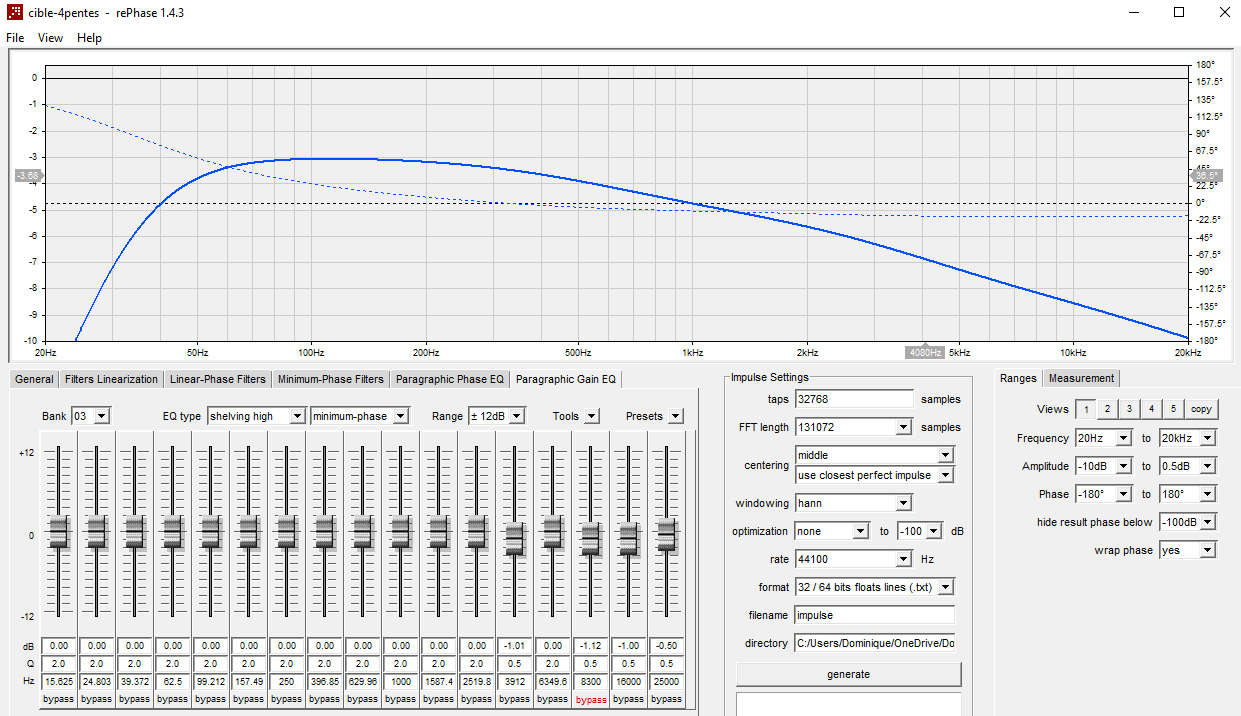Open the View menu

[50, 38]
